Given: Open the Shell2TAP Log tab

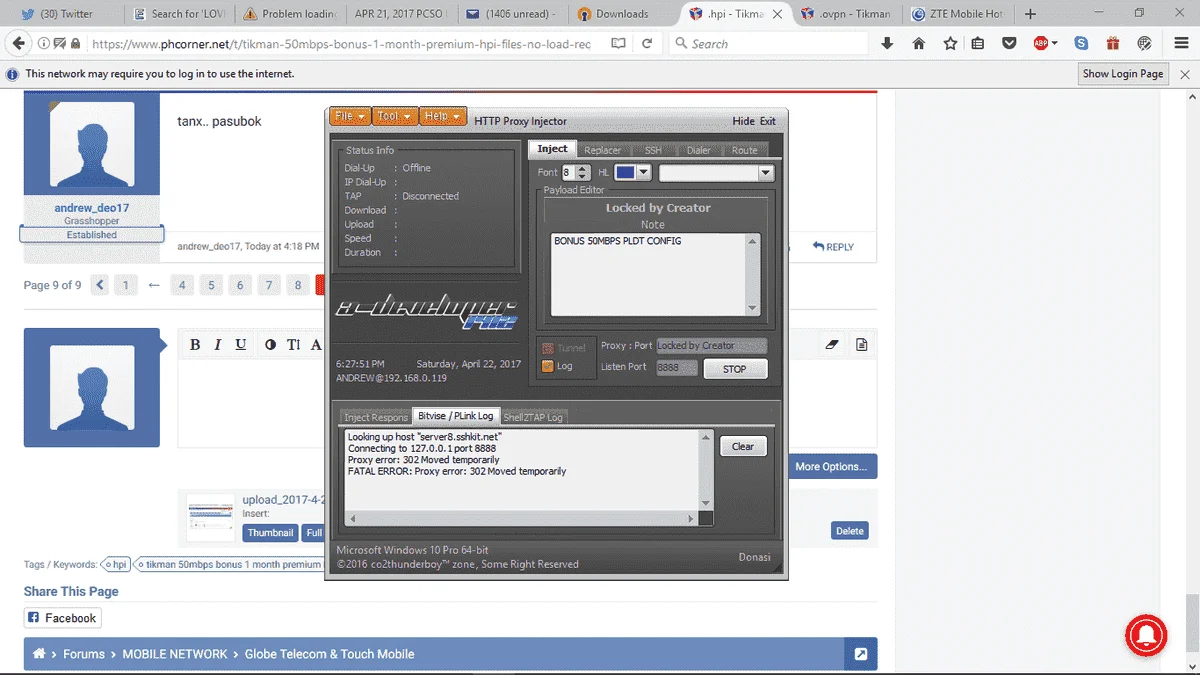Looking at the screenshot, I should pos(533,417).
